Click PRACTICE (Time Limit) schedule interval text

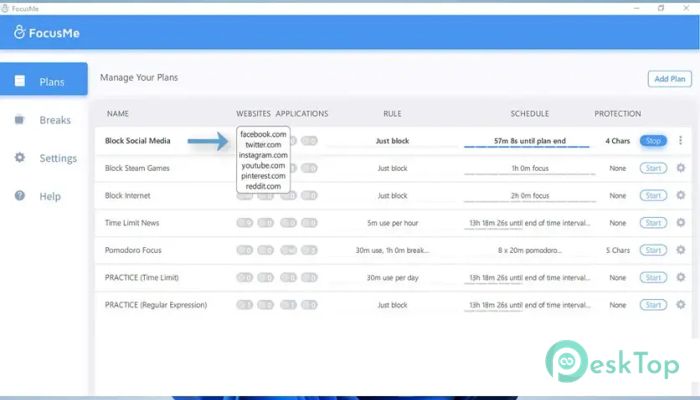point(529,278)
